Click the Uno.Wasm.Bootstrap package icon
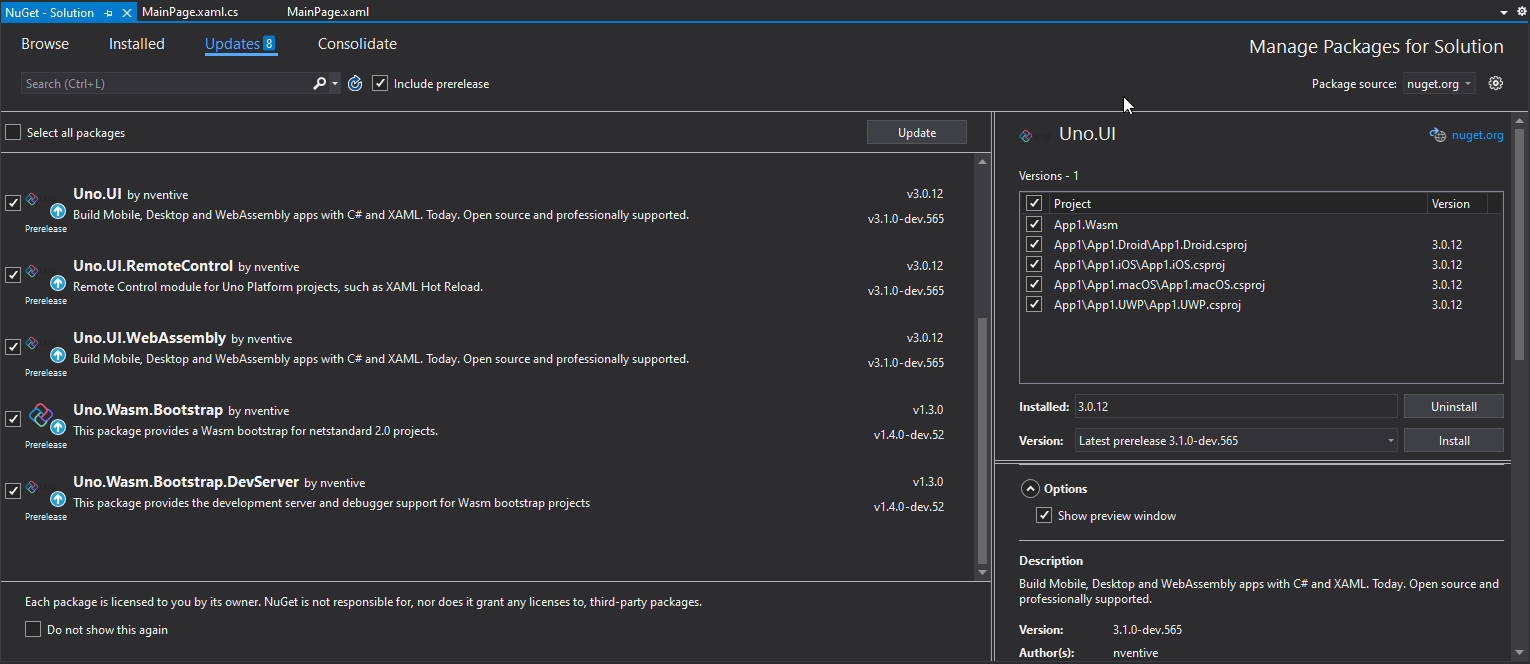Viewport: 1530px width, 664px height. (40, 415)
